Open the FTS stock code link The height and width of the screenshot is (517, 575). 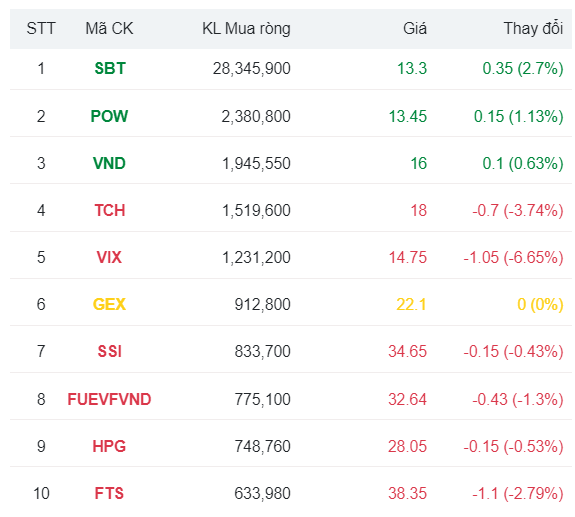coord(109,493)
